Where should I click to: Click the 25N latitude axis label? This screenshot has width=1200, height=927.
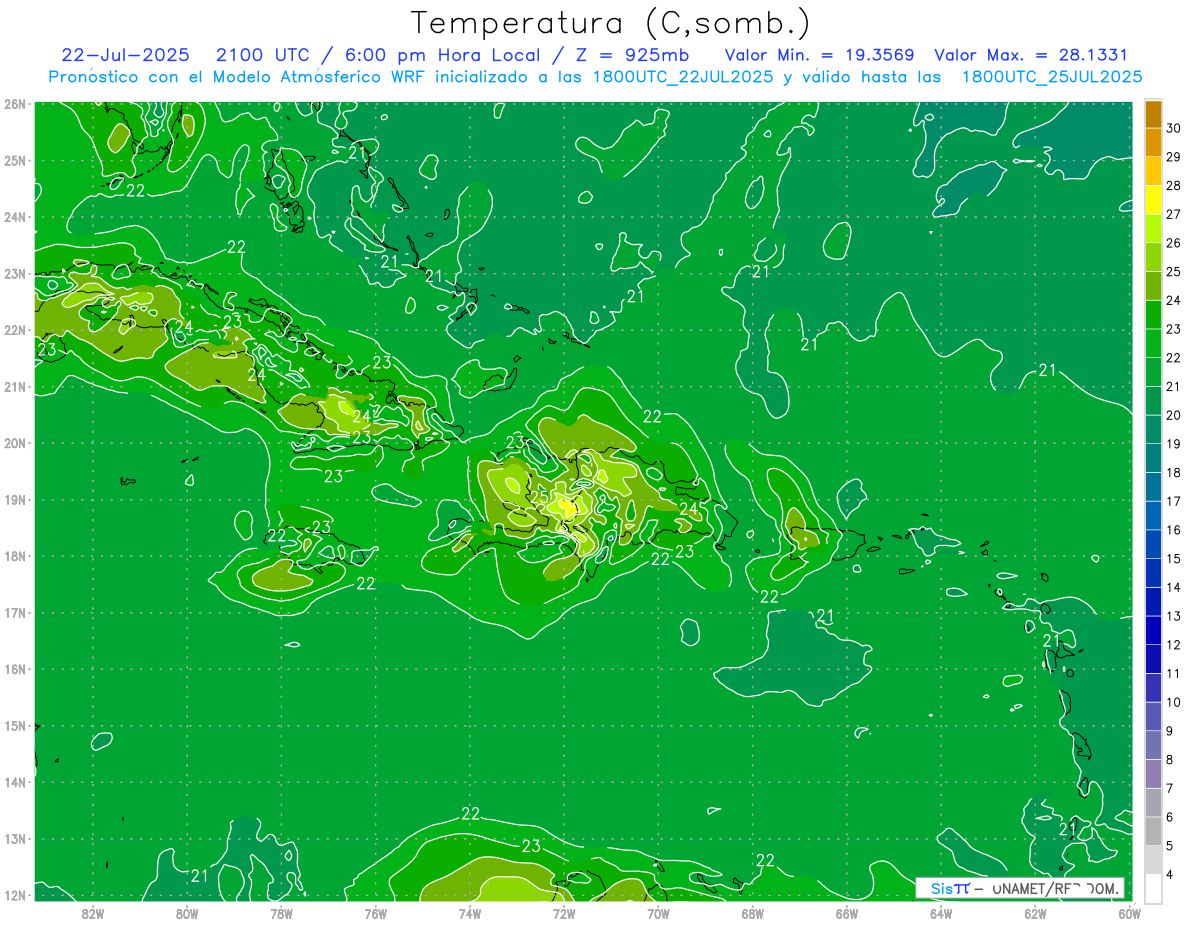[14, 160]
